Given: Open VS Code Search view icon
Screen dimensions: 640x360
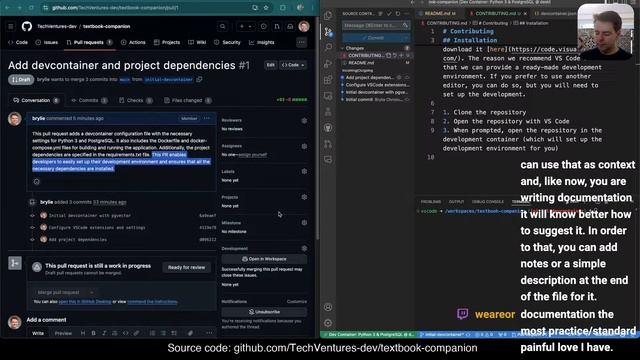Looking at the screenshot, I should point(328,47).
